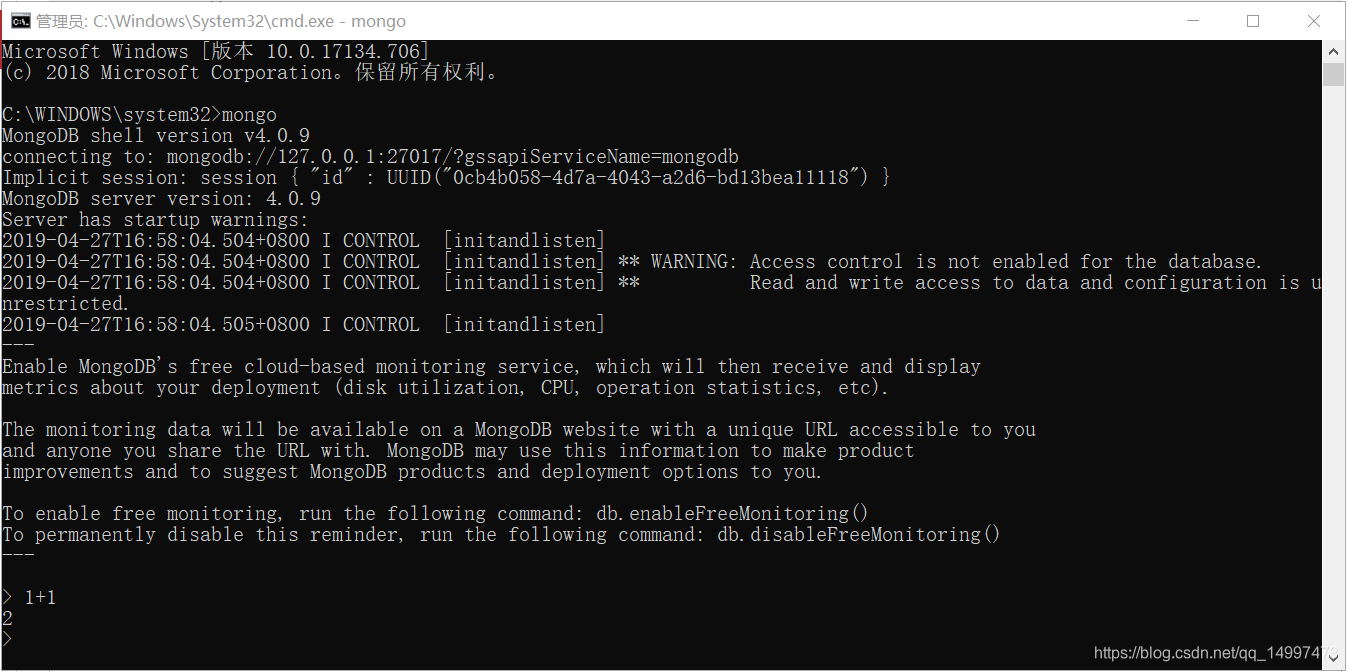Select the mongo shell version line
Image resolution: width=1348 pixels, height=672 pixels.
tap(155, 135)
